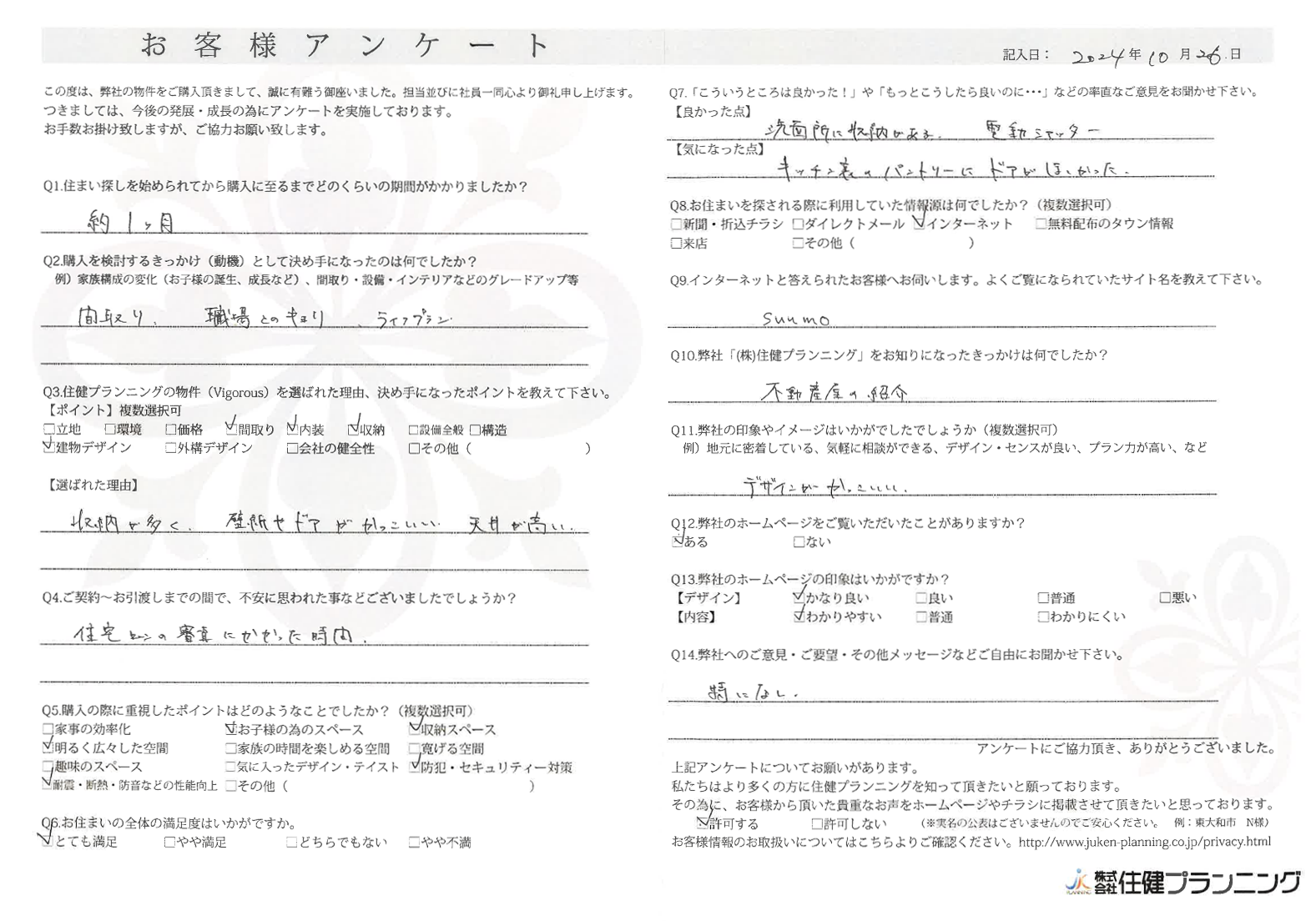Screen dimensions: 1316x921
Task: Check the 無料配布のタウン情報 checkbox
Action: click(1041, 224)
